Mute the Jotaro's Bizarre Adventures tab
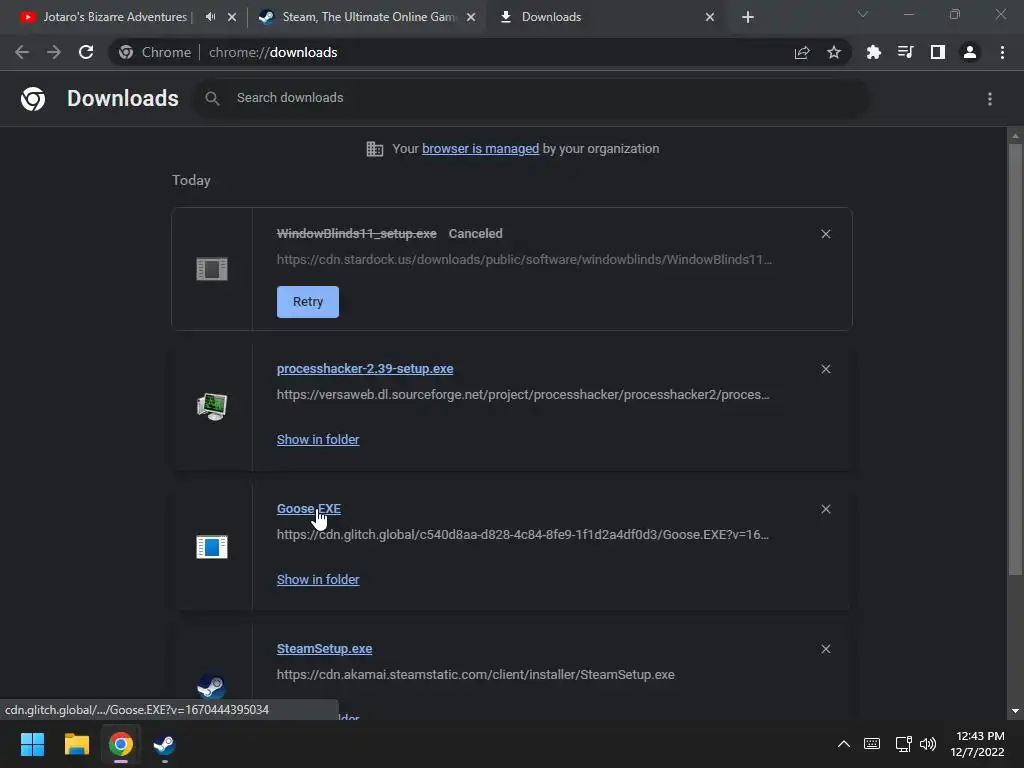 pyautogui.click(x=210, y=17)
